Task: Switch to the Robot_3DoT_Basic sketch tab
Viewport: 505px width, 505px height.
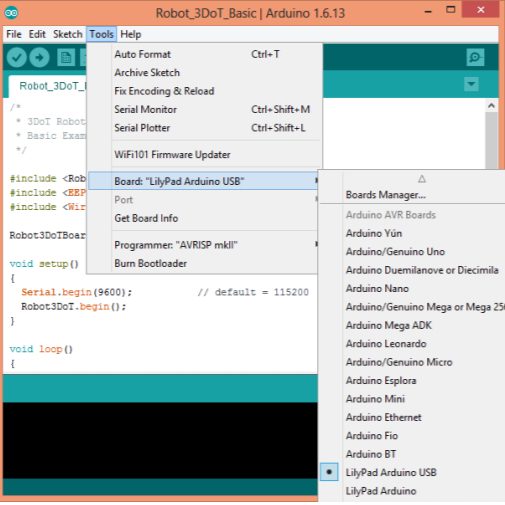Action: pos(48,86)
